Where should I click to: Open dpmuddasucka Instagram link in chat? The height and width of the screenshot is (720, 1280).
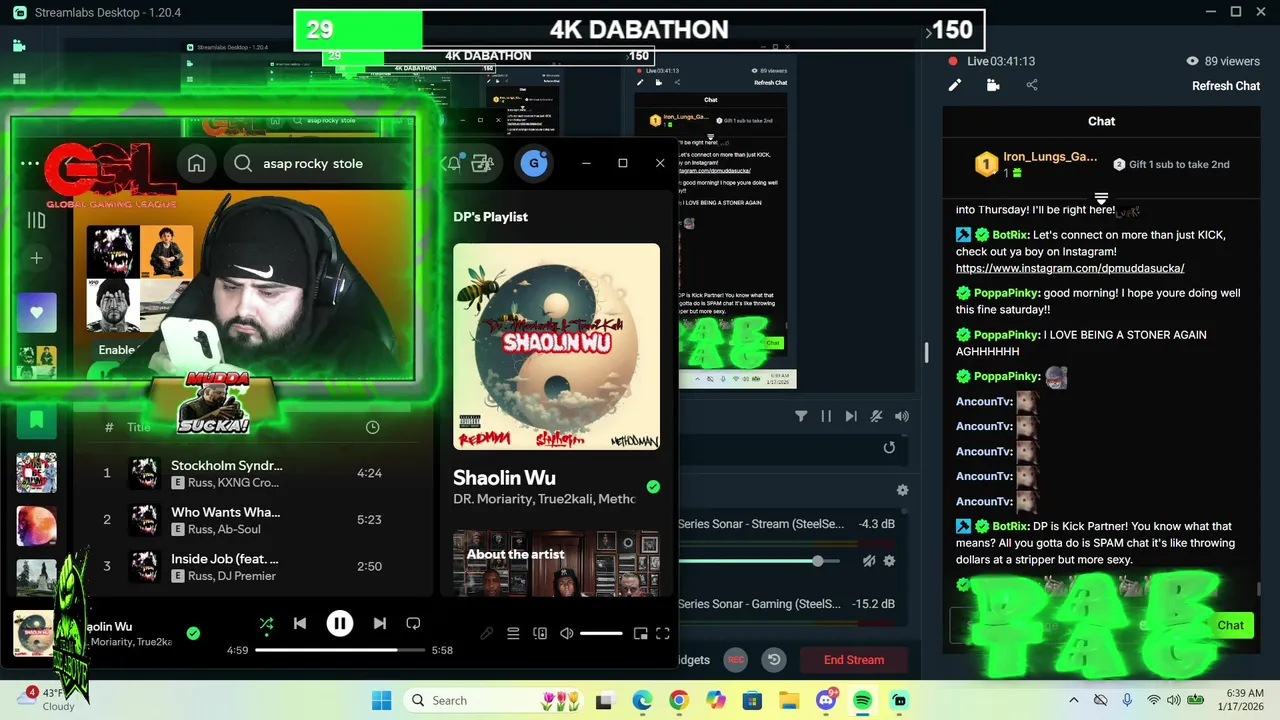[1070, 268]
